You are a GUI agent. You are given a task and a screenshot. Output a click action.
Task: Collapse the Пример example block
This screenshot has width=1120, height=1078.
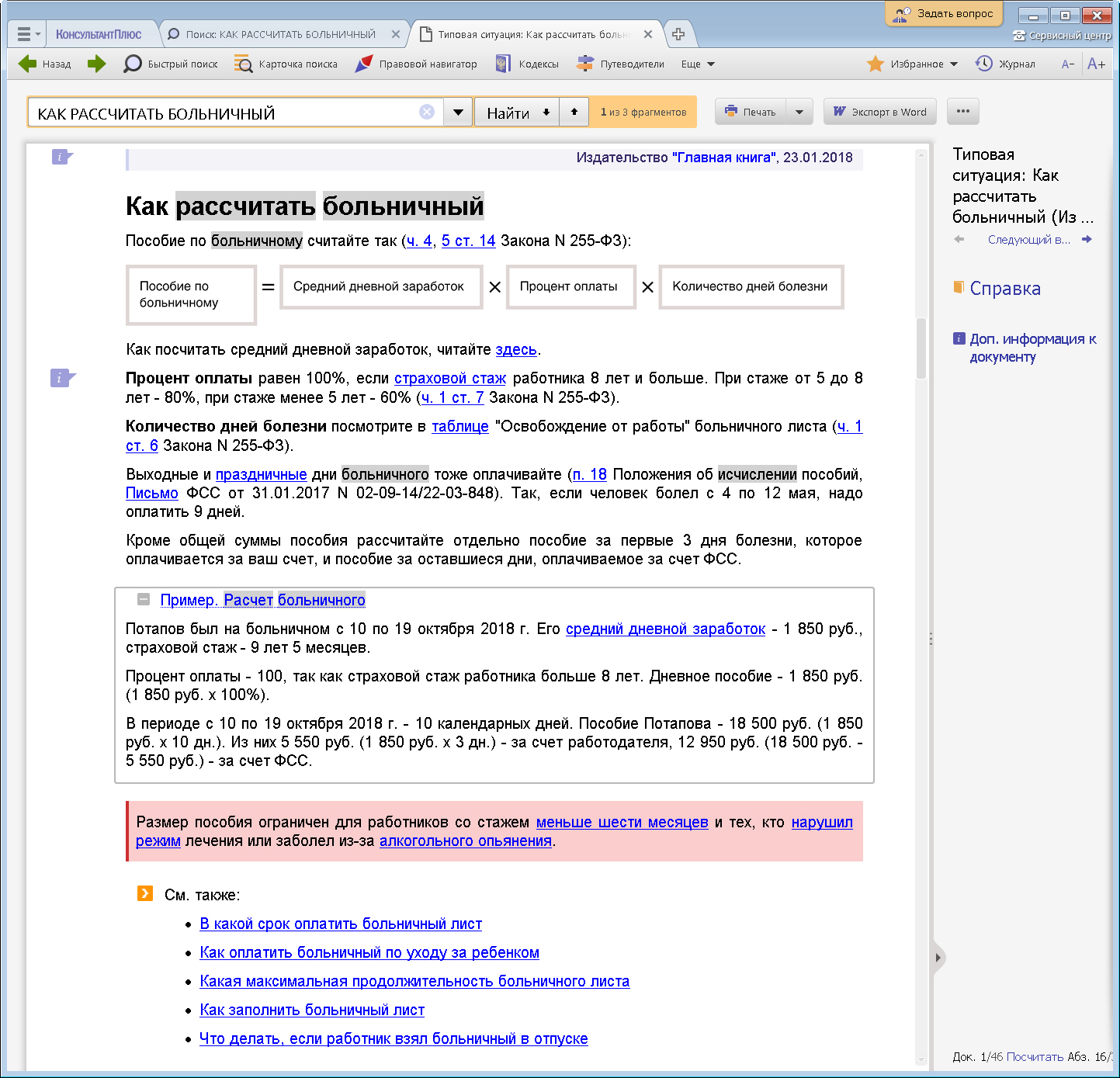coord(144,599)
